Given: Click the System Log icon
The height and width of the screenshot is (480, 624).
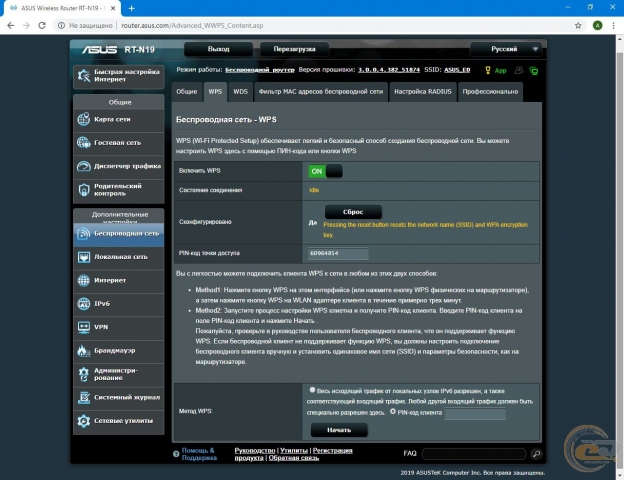Looking at the screenshot, I should (84, 398).
